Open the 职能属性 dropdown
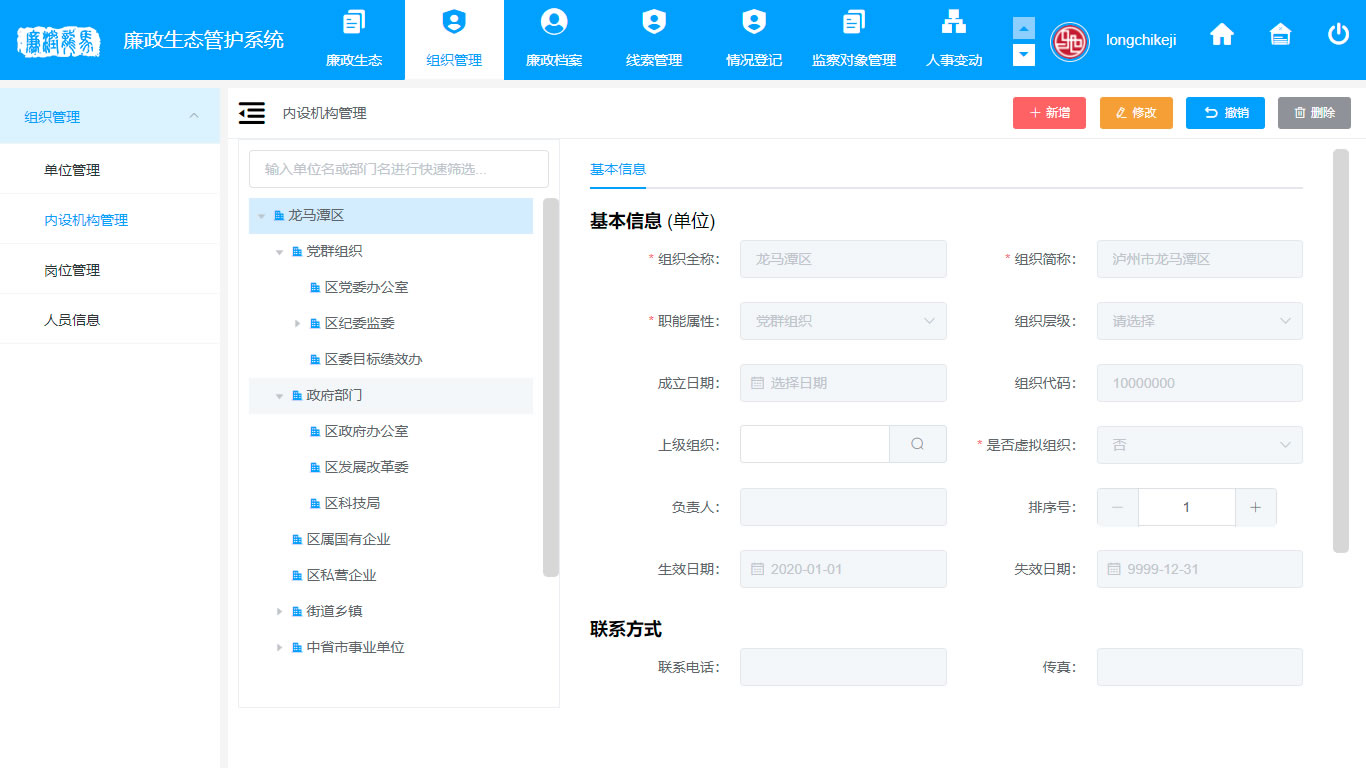The height and width of the screenshot is (768, 1366). [843, 321]
